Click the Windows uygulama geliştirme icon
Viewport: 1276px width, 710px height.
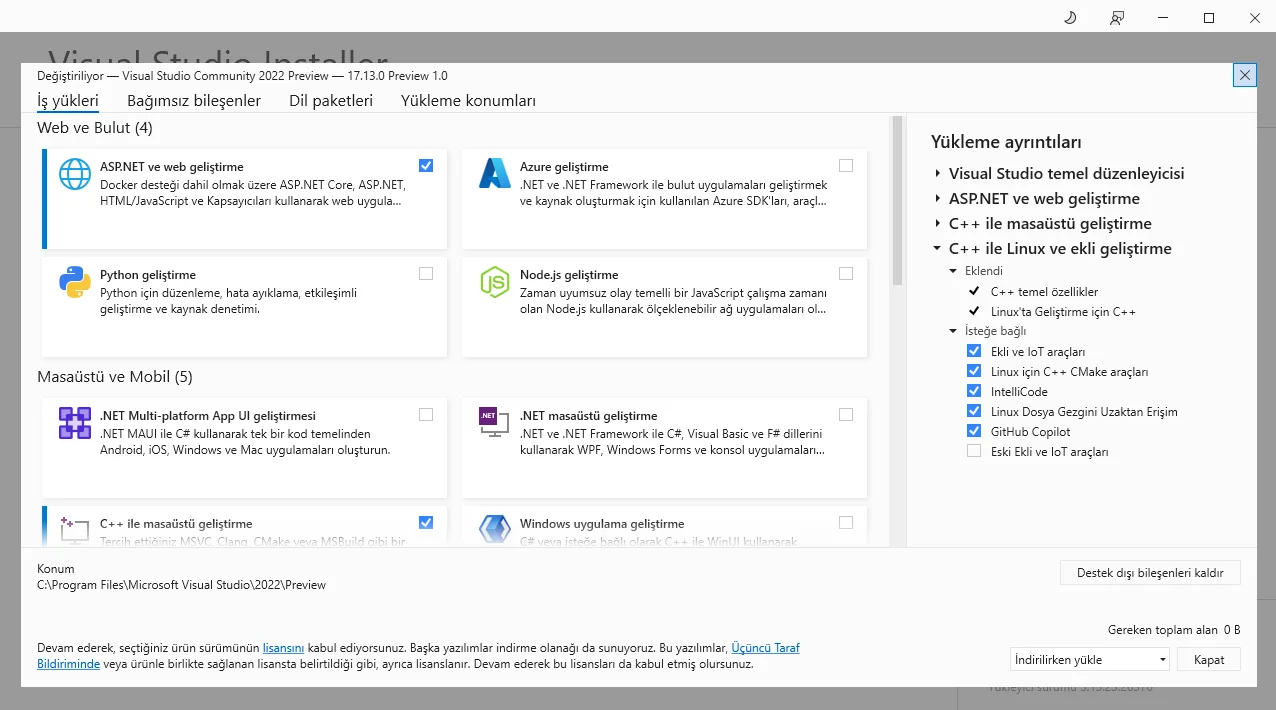495,530
